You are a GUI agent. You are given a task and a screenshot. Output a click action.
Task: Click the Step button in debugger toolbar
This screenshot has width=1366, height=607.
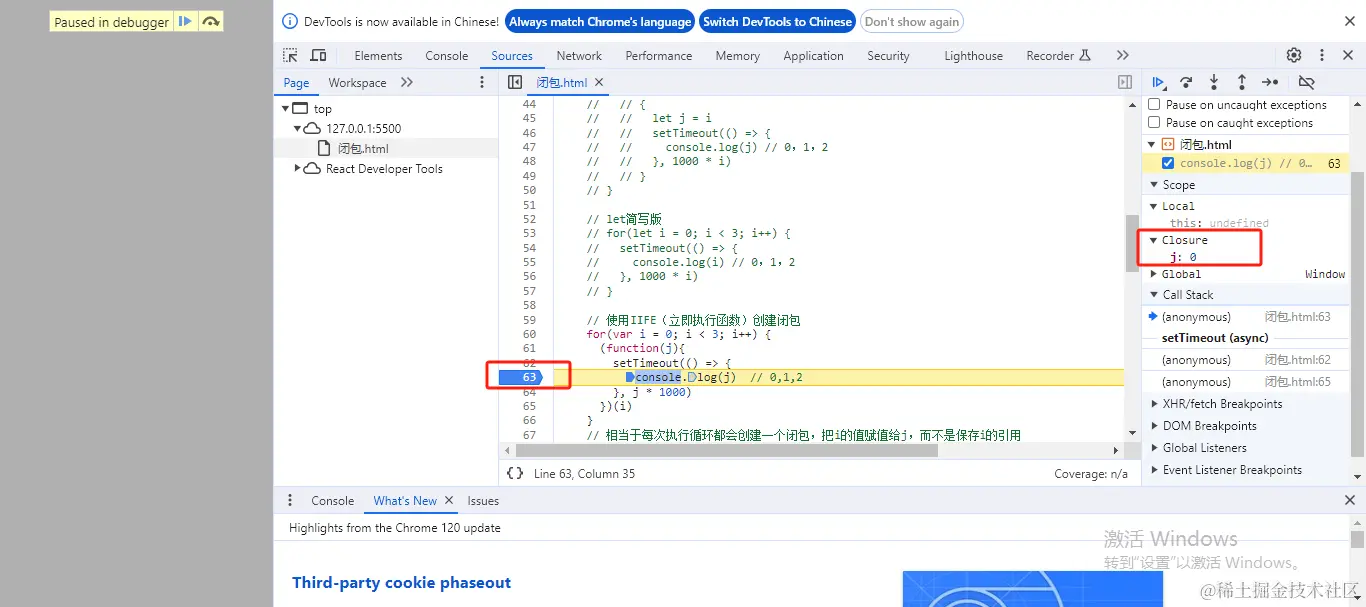tap(1270, 83)
